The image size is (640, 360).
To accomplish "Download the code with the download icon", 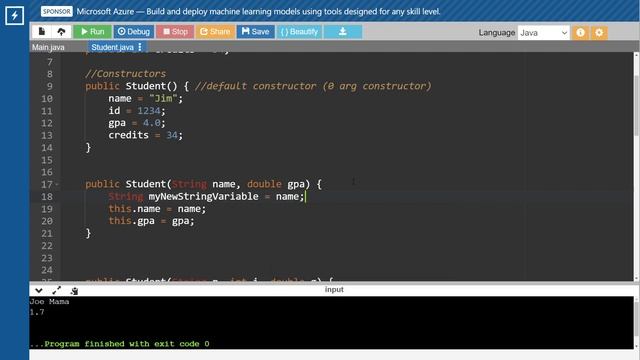I will [x=343, y=31].
